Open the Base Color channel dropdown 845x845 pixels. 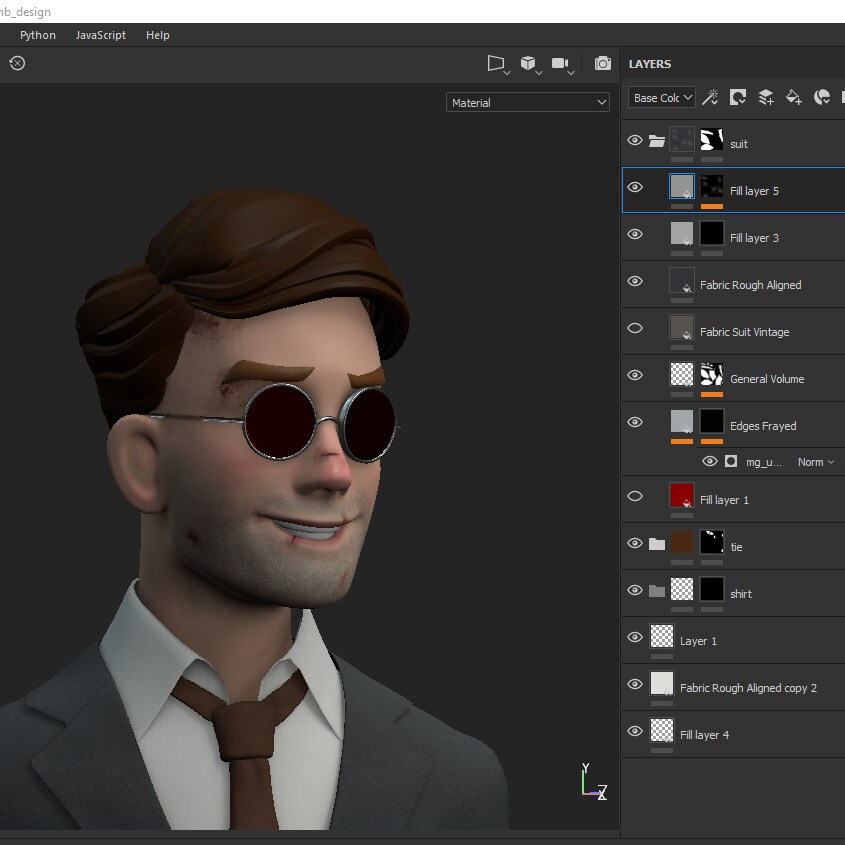point(661,97)
